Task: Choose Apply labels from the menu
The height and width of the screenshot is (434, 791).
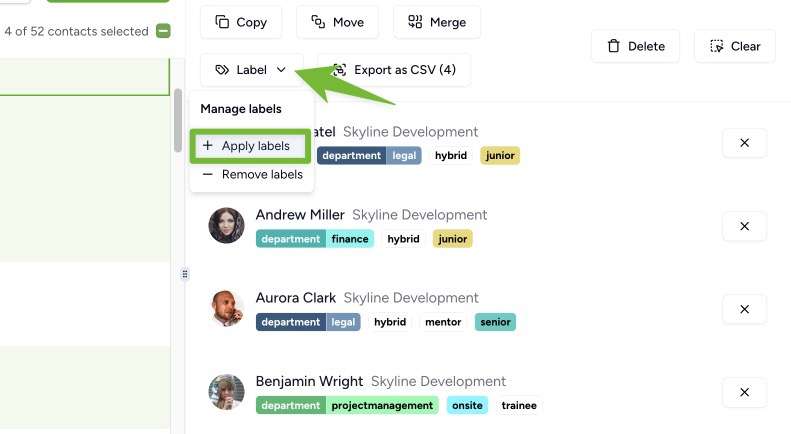Action: click(250, 146)
